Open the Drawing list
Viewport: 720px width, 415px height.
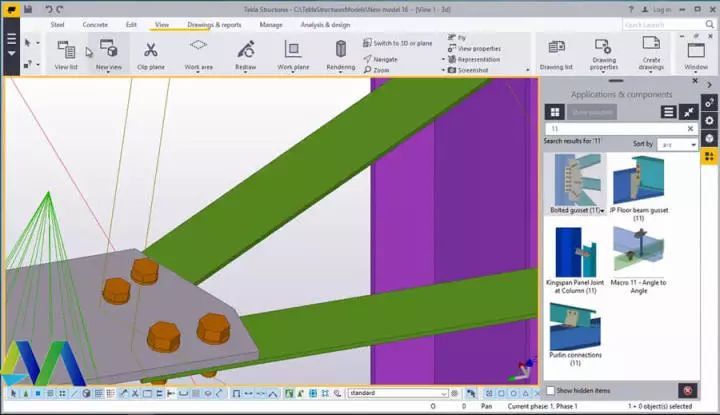point(556,53)
